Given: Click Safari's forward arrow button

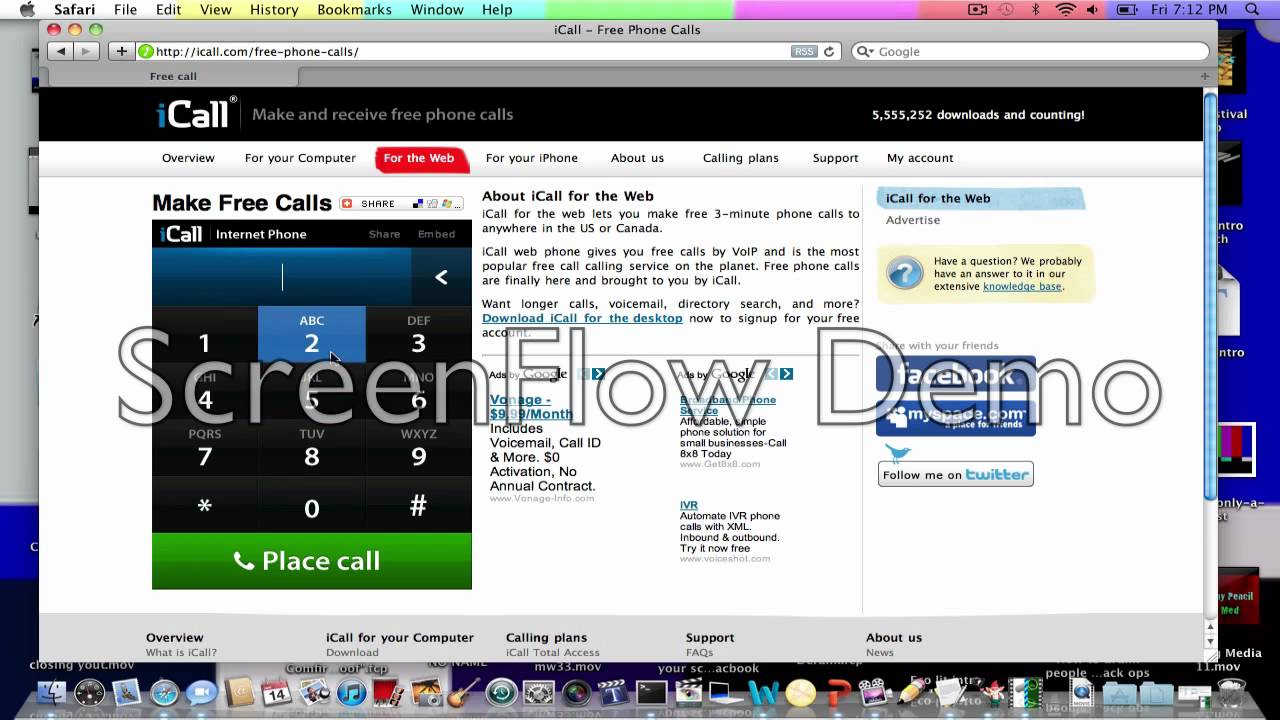Looking at the screenshot, I should click(87, 51).
